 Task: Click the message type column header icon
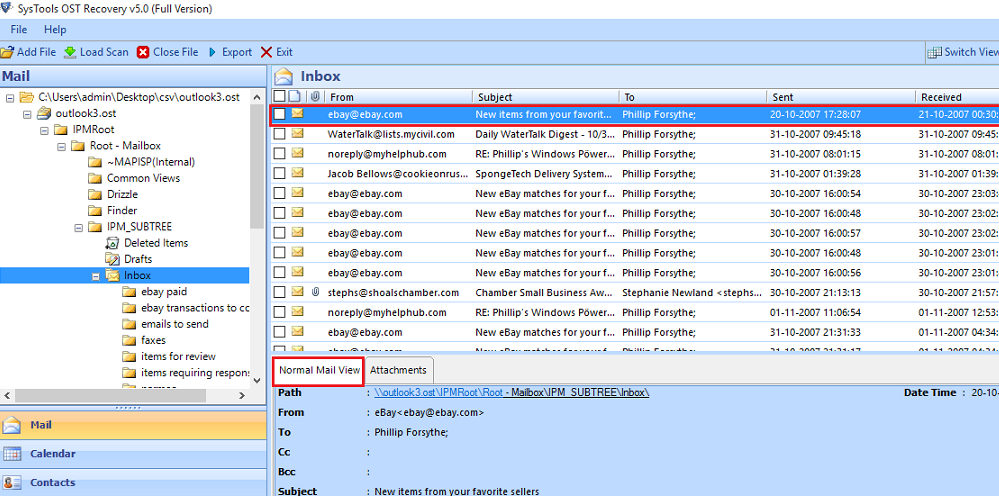pyautogui.click(x=295, y=96)
